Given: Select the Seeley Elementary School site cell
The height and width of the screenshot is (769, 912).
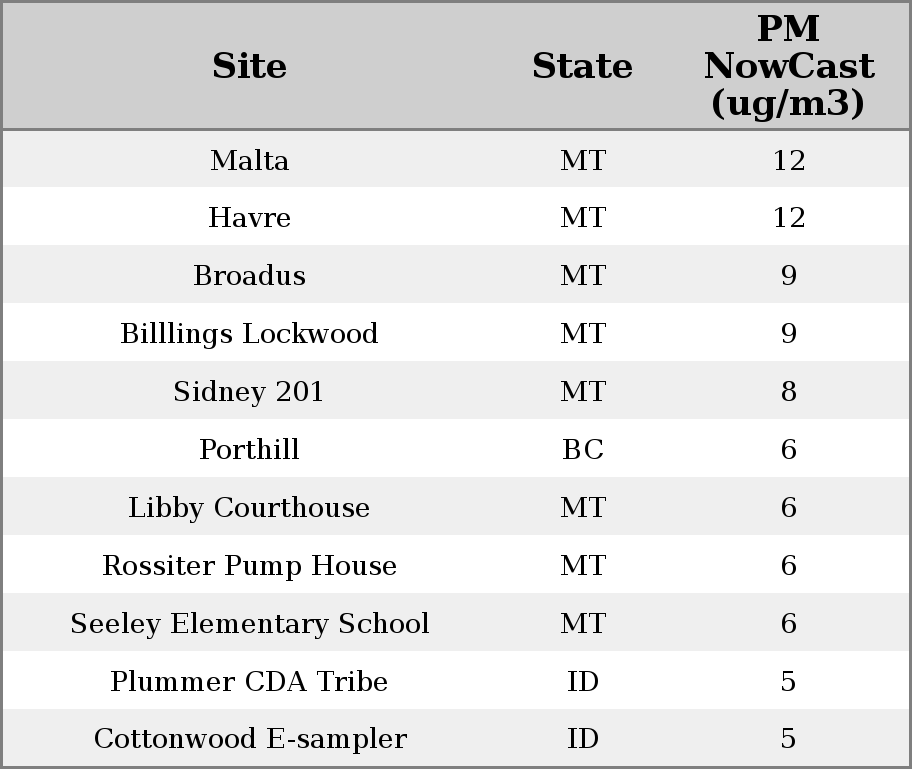Looking at the screenshot, I should tap(249, 624).
